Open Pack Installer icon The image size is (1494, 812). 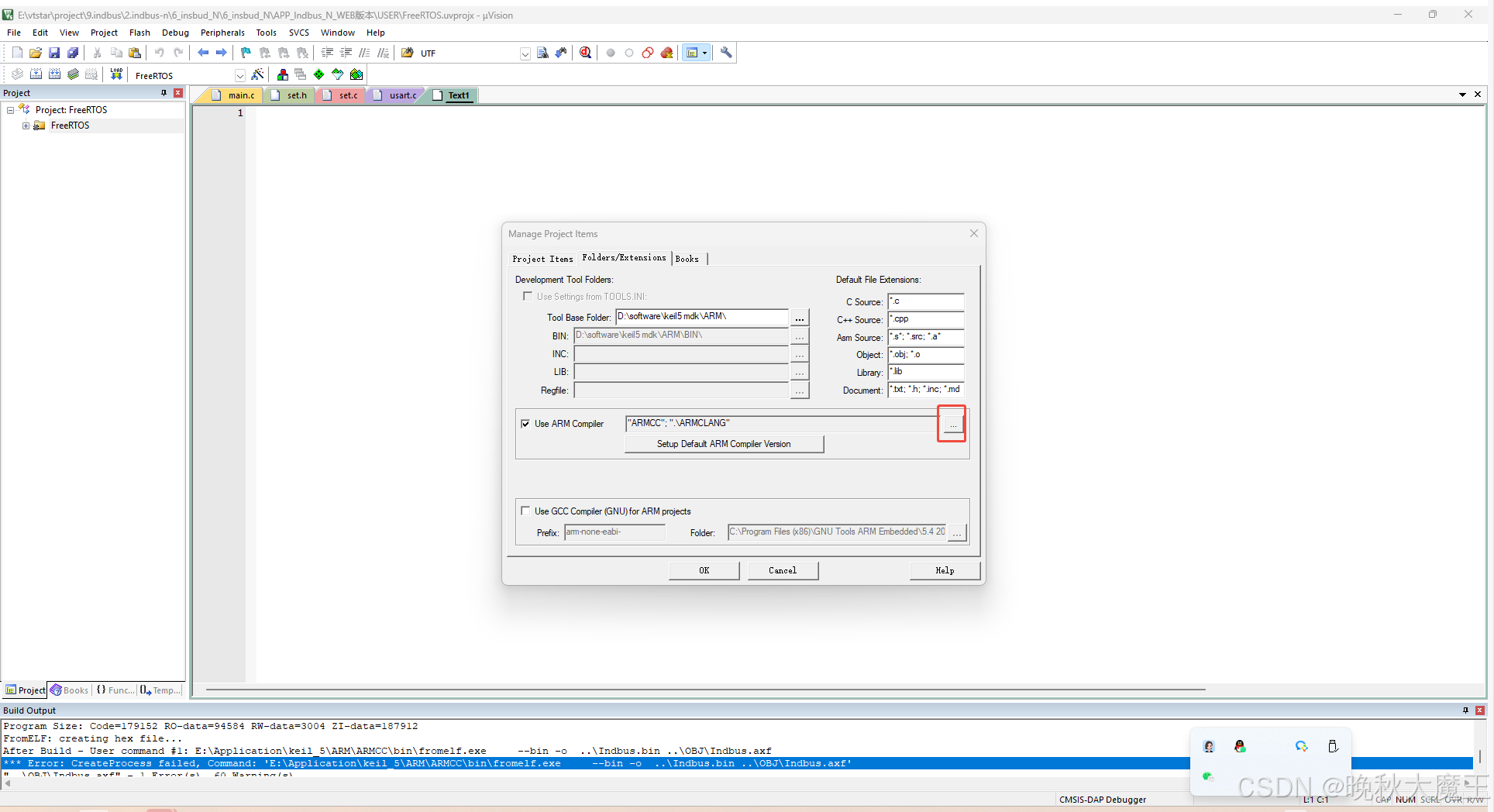[x=356, y=74]
